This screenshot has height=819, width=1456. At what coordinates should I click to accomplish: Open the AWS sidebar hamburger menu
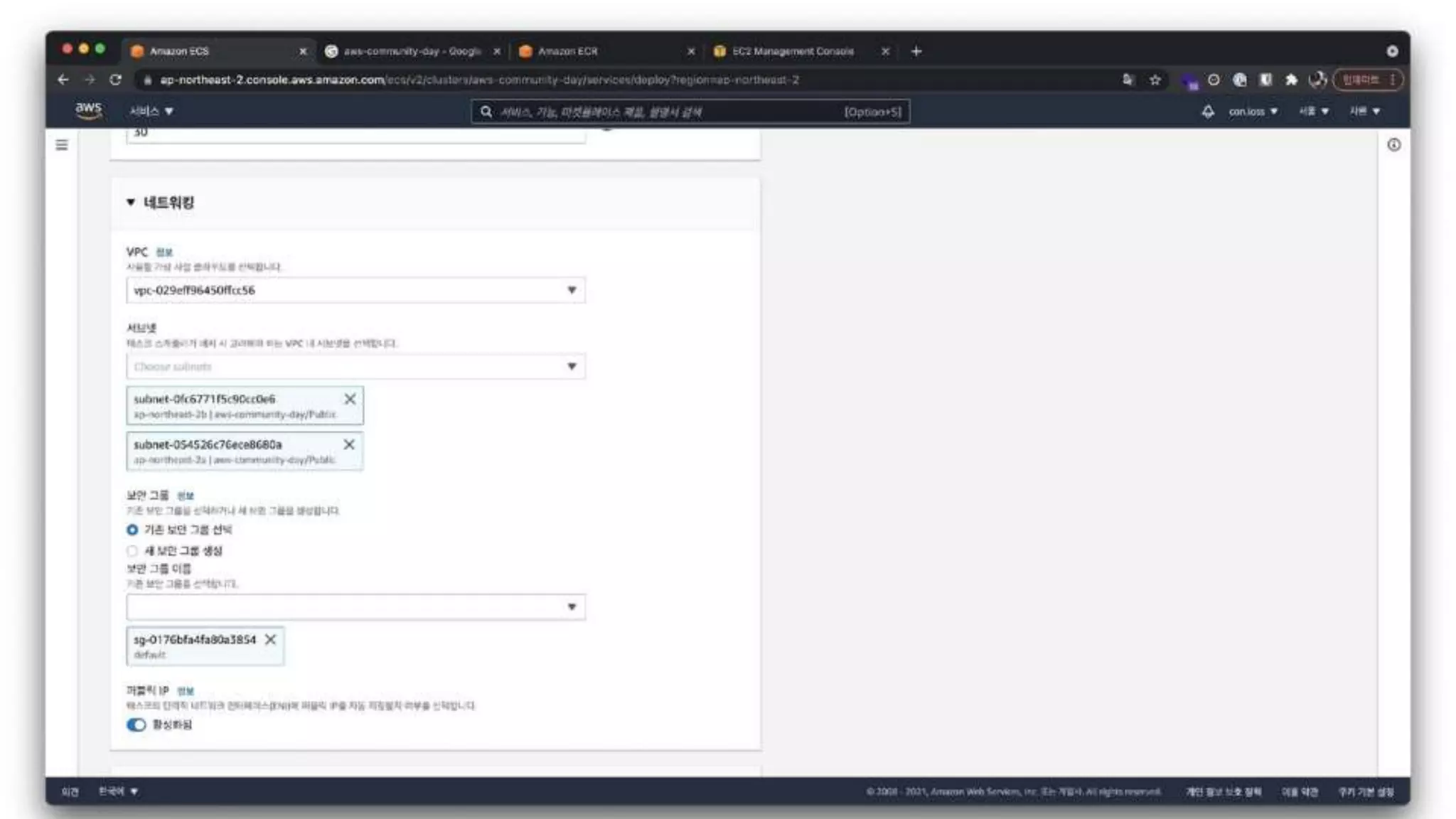[62, 145]
